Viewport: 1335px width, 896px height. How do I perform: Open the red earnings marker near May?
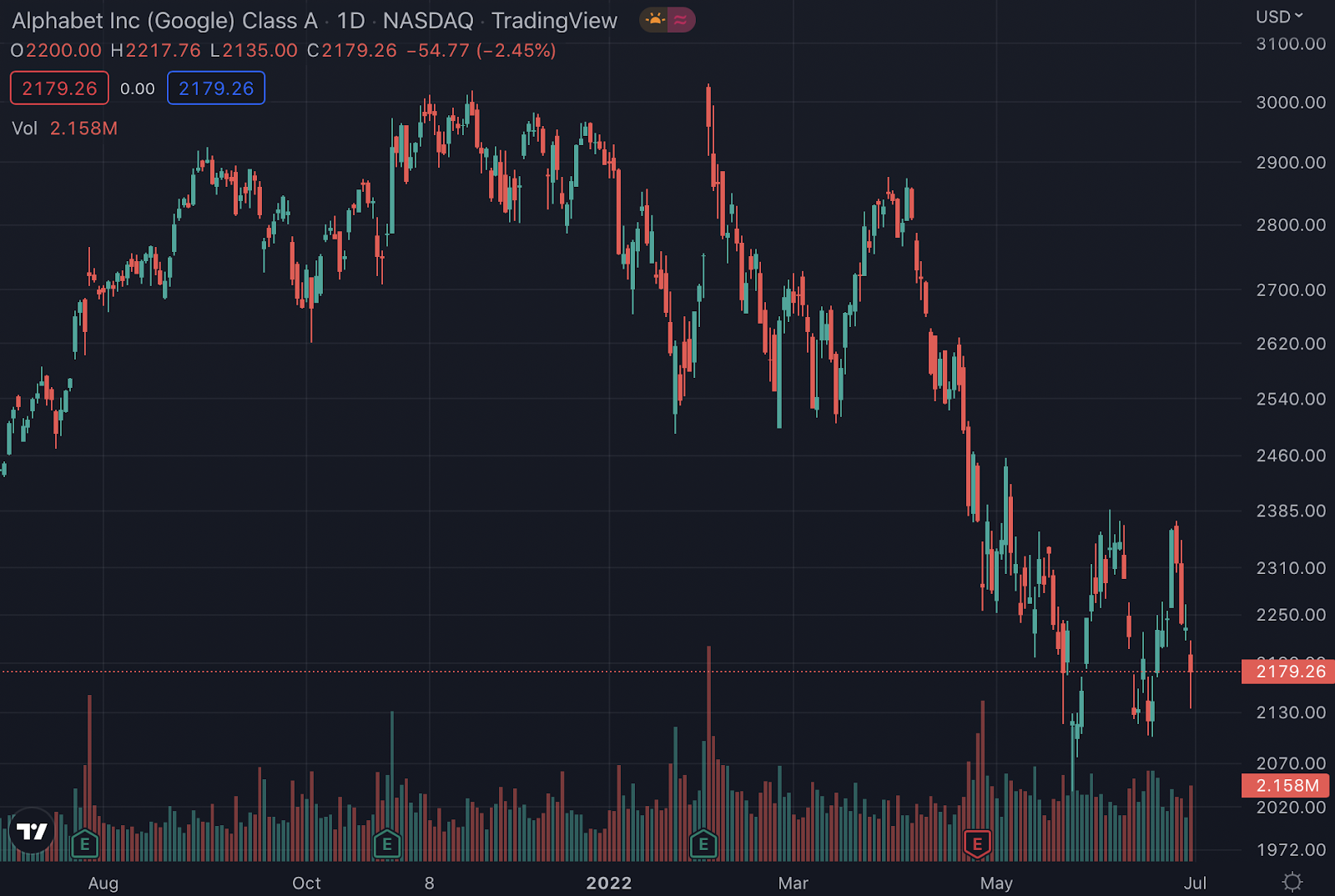977,844
